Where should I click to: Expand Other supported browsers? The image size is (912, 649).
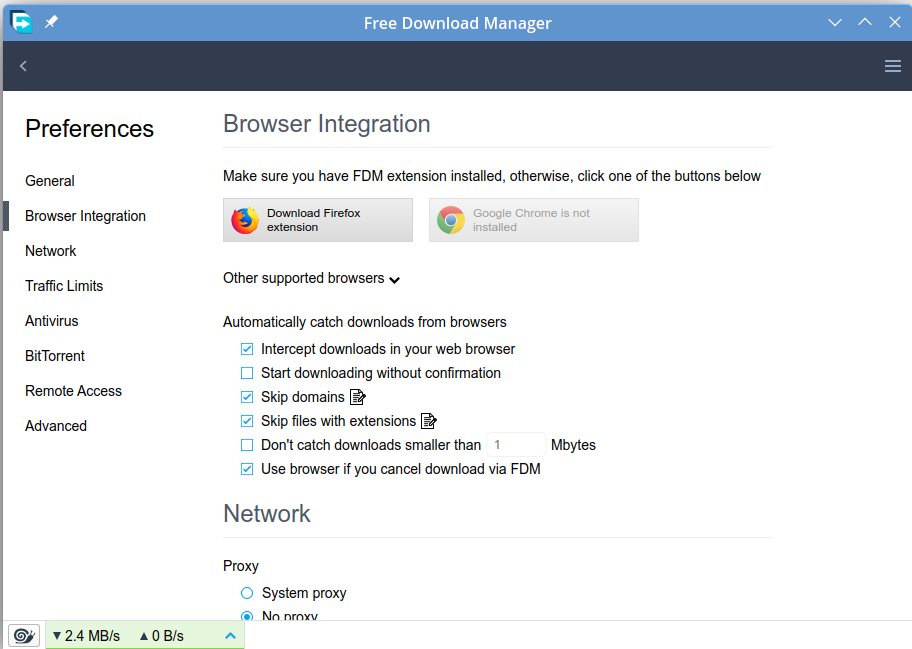pyautogui.click(x=312, y=279)
